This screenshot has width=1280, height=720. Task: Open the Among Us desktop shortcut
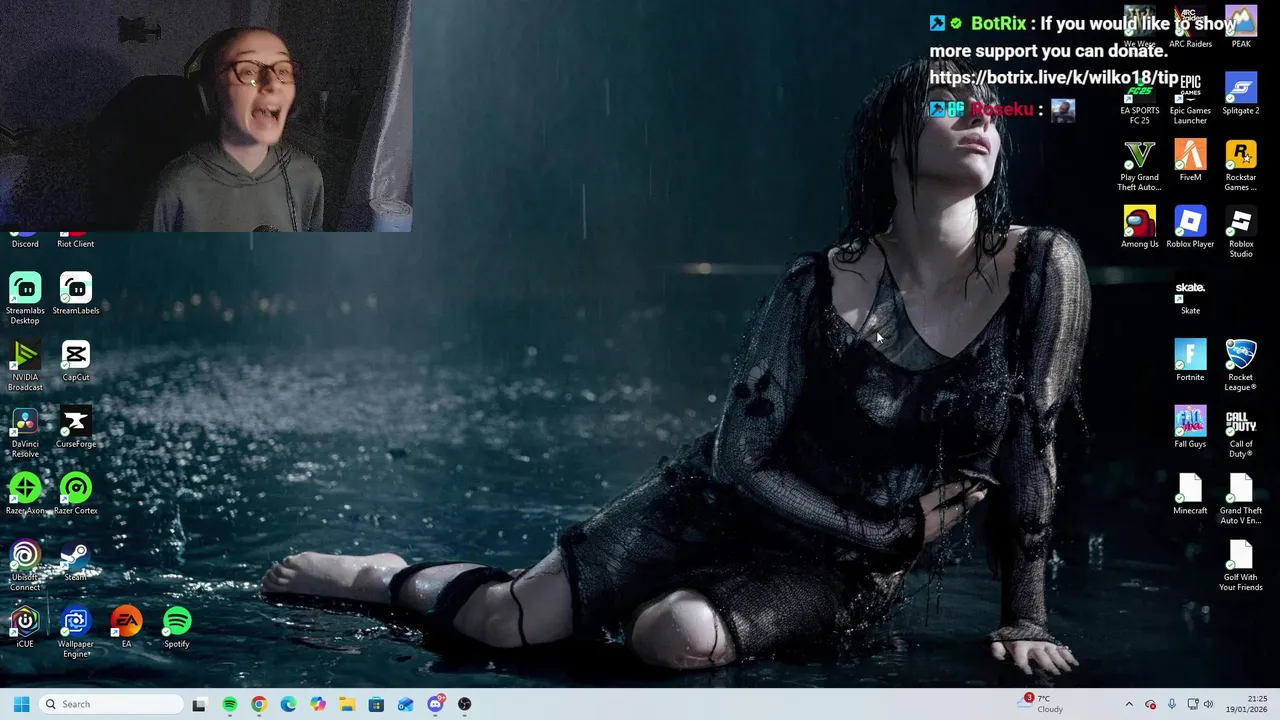pos(1140,228)
